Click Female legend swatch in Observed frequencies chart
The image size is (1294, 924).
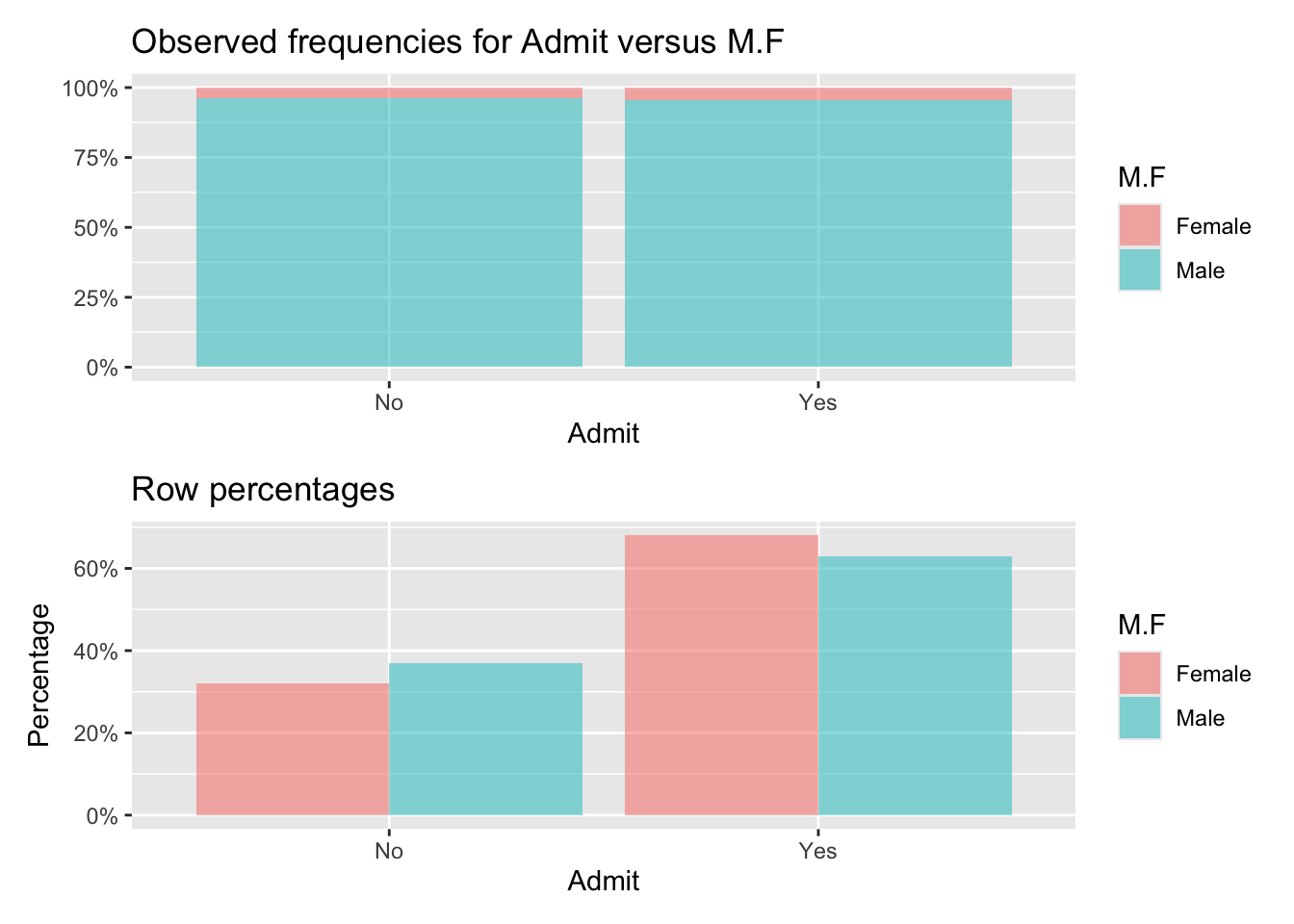tap(1139, 225)
